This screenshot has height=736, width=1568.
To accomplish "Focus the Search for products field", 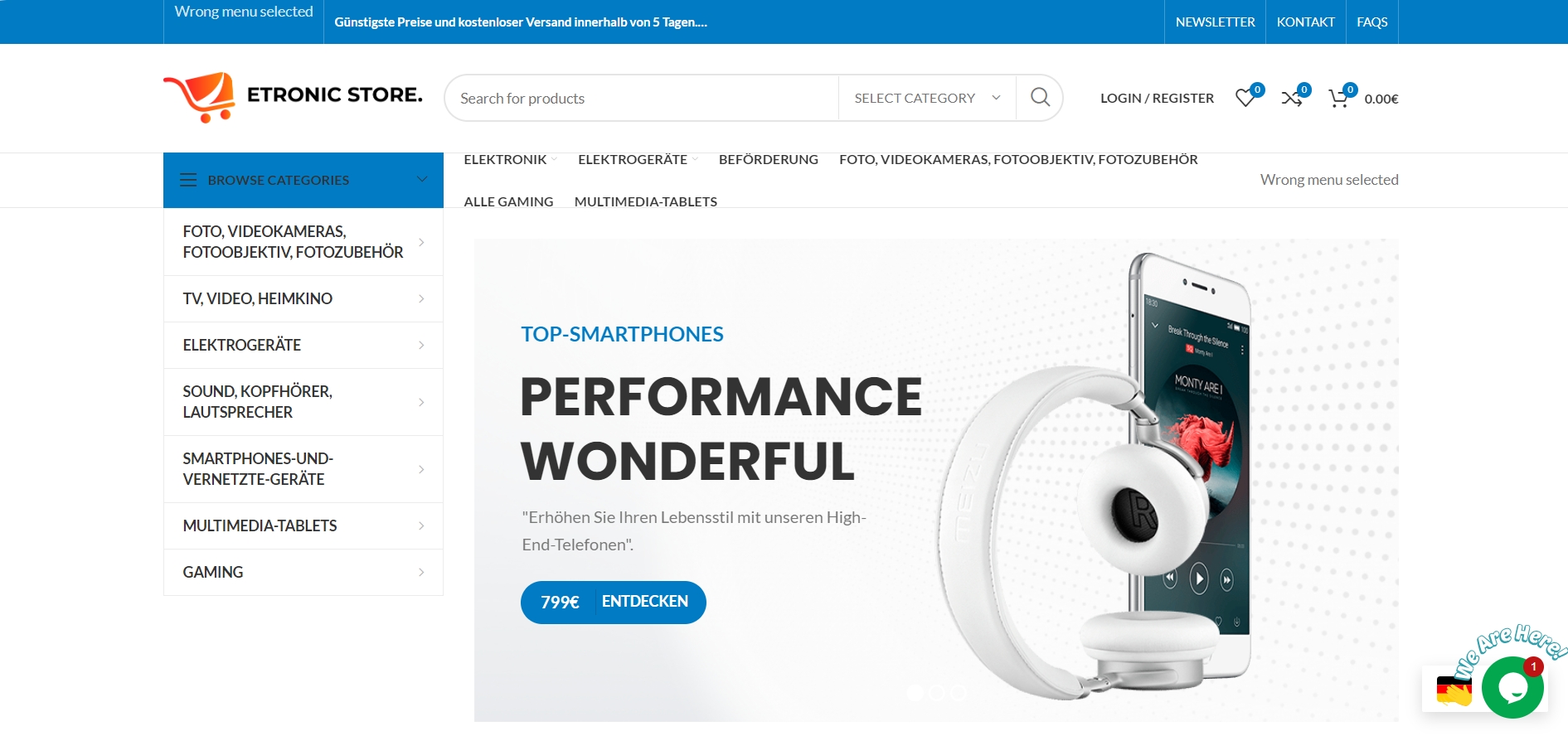I will point(642,98).
